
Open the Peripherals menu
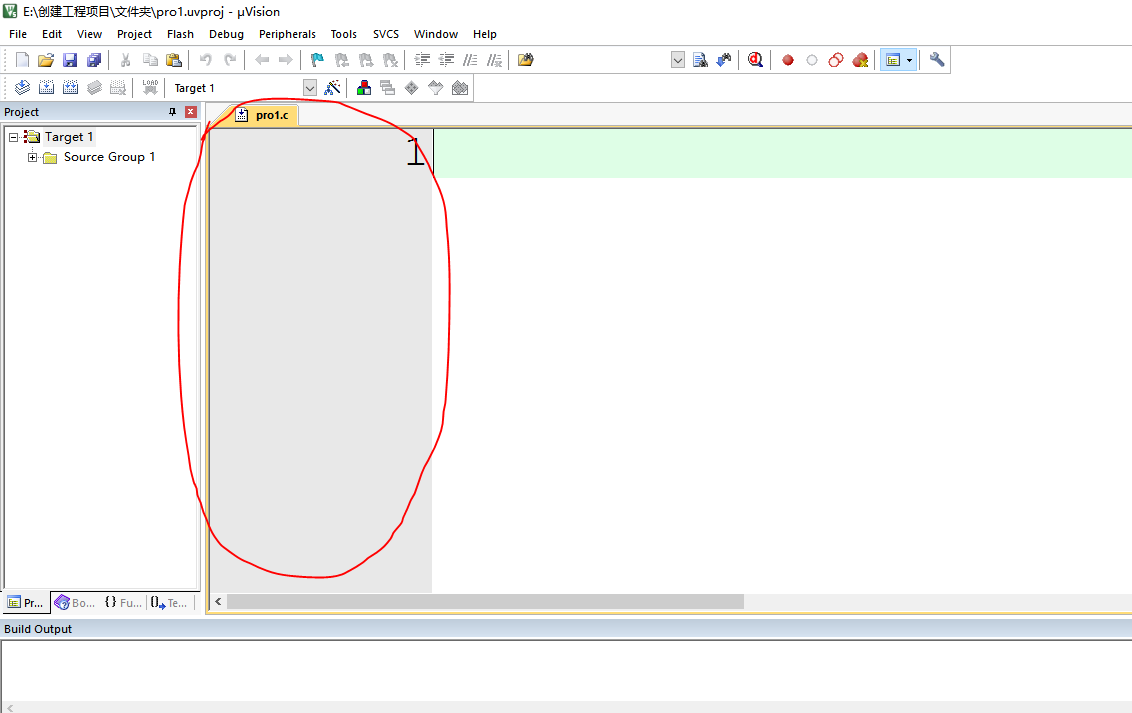pyautogui.click(x=287, y=34)
